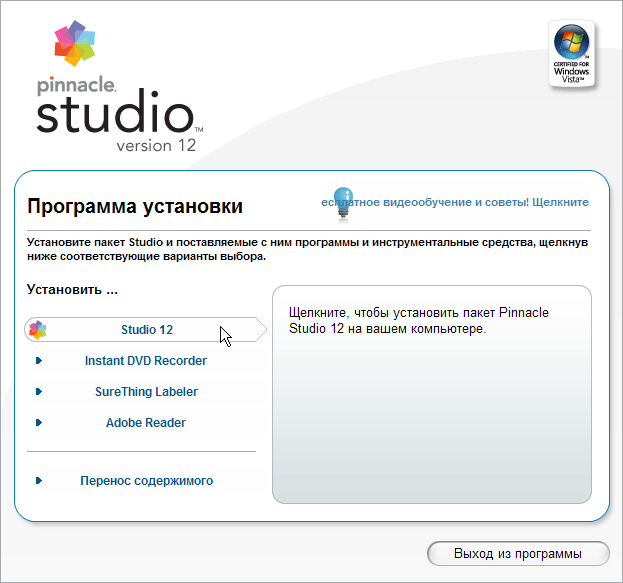Click arrow beside Перенос содержимого
Screen dimensions: 623x583
point(39,480)
